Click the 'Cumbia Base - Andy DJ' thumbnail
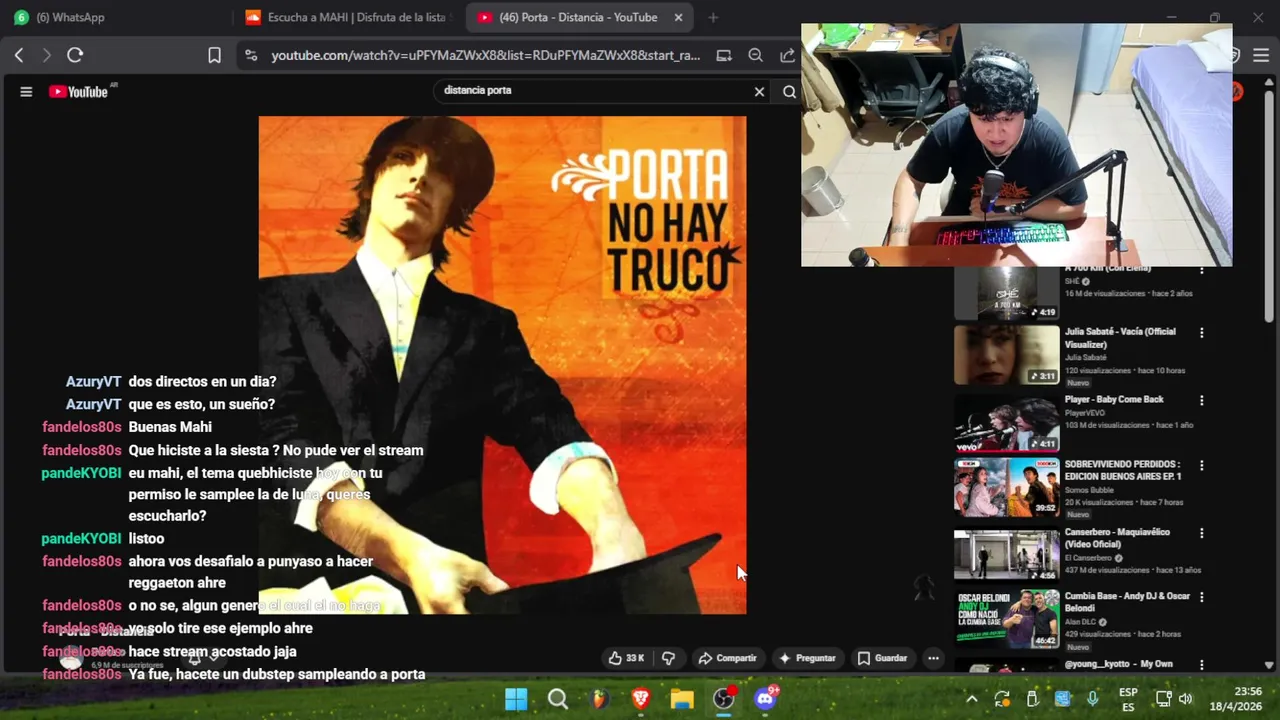Image resolution: width=1280 pixels, height=720 pixels. (x=1006, y=619)
